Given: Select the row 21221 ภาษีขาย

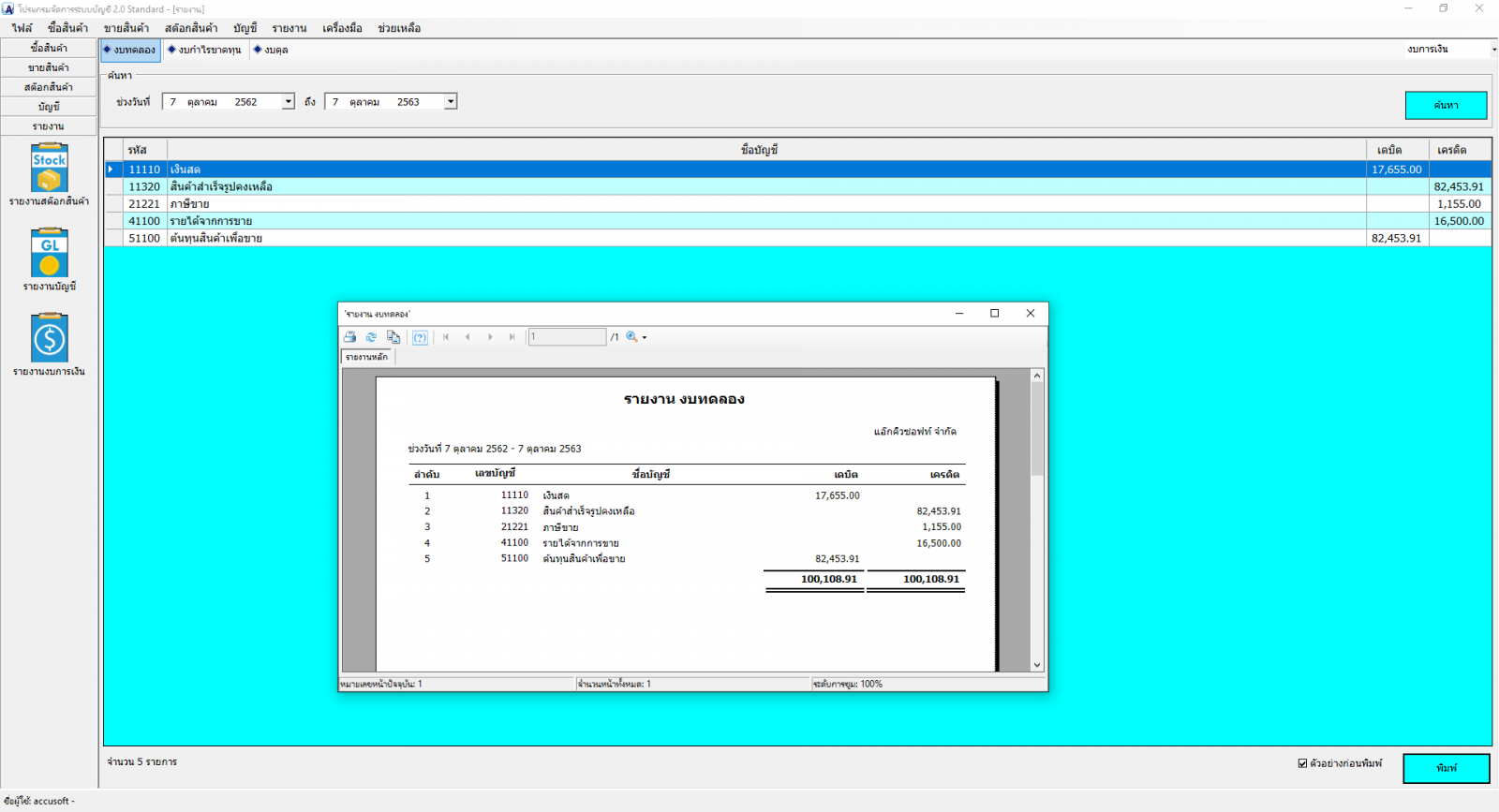Looking at the screenshot, I should pos(797,203).
